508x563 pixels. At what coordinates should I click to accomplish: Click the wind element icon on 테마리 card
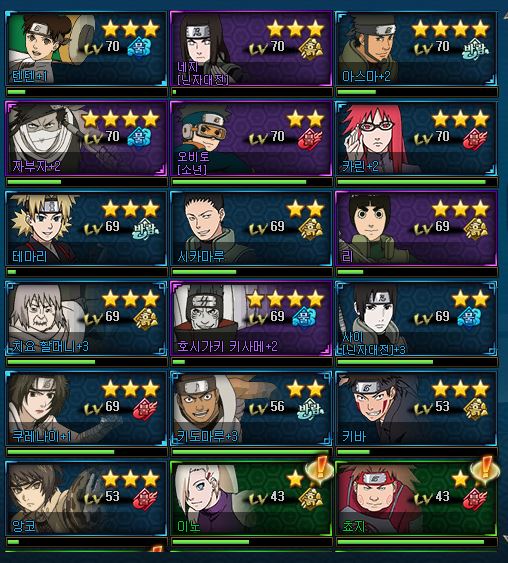146,228
